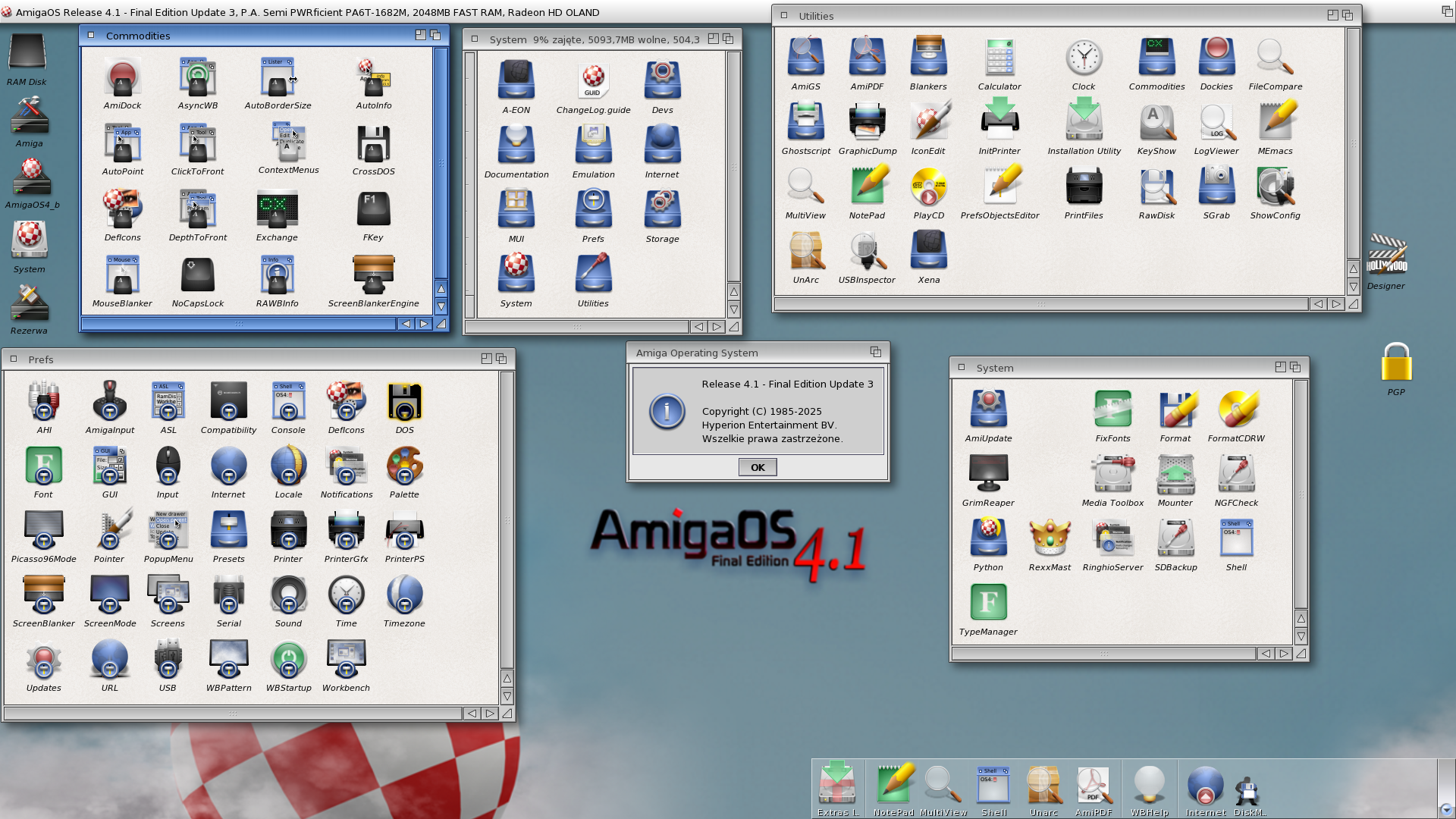The image size is (1456, 819).
Task: Click the depth gadget on the Utilities window
Action: (1348, 15)
